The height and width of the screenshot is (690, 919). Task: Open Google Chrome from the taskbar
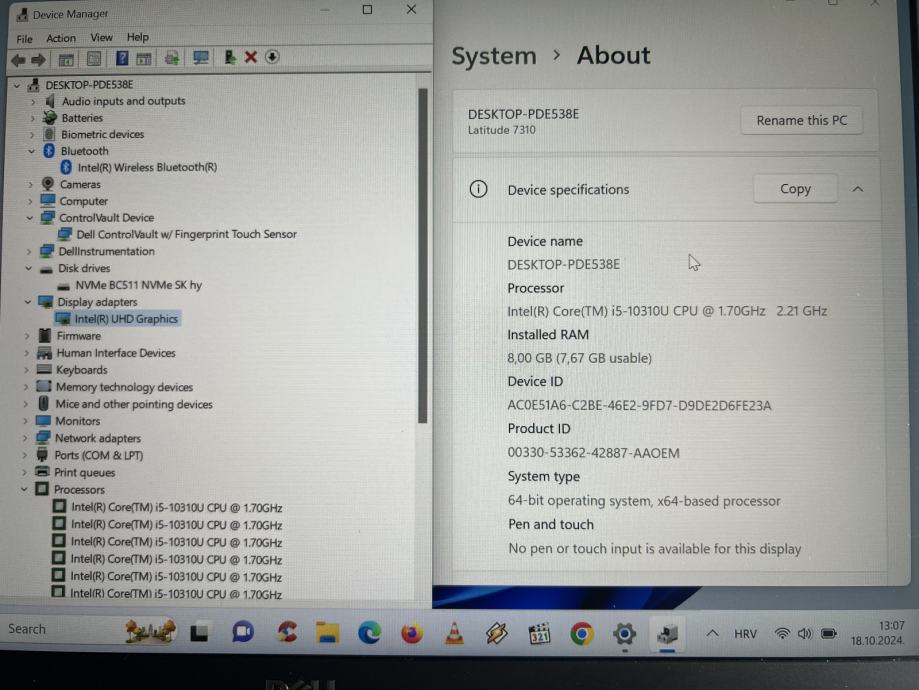(582, 634)
